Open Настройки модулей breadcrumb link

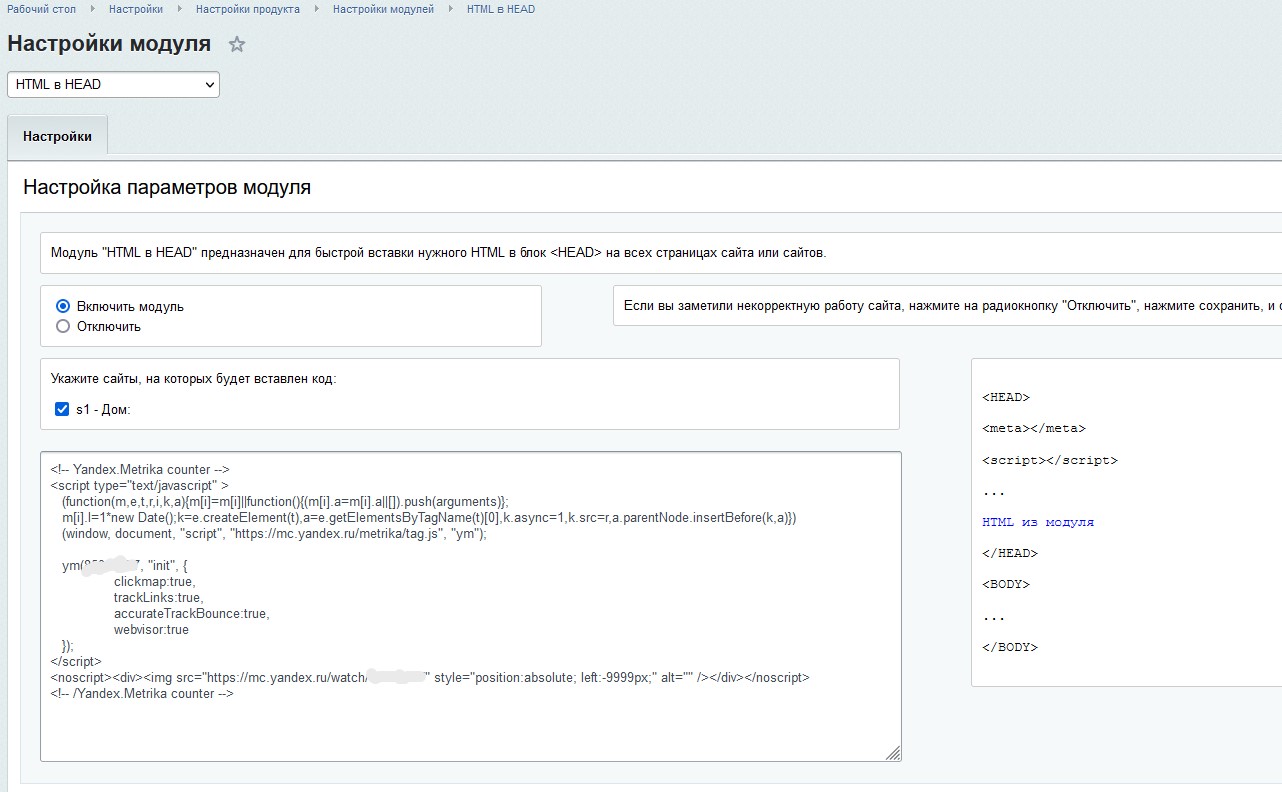click(x=383, y=9)
